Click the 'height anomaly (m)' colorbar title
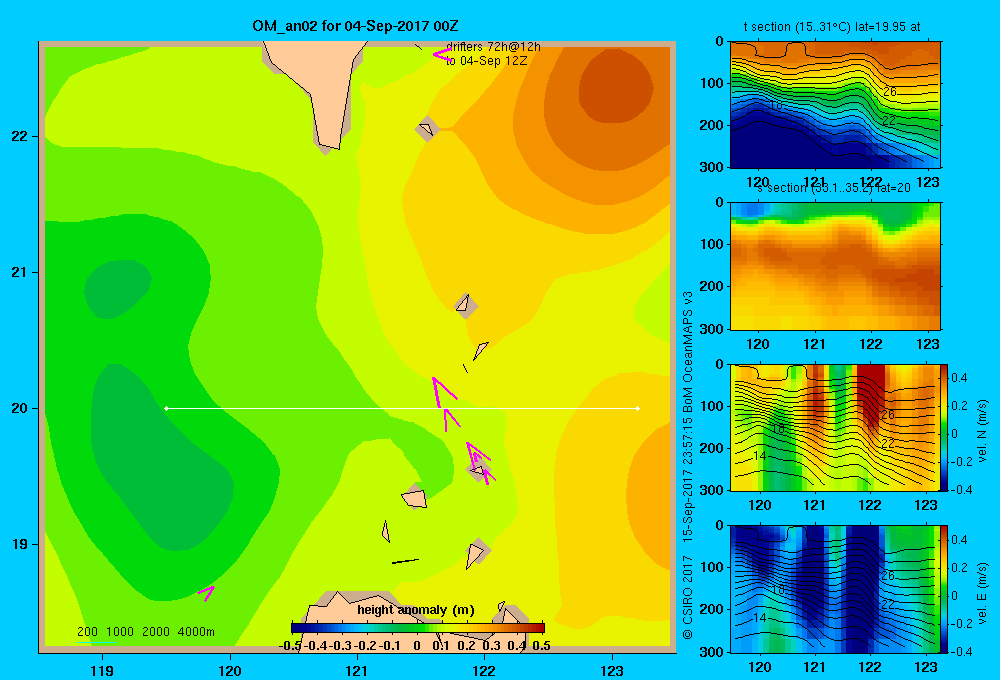Viewport: 1000px width, 680px height. click(x=416, y=609)
